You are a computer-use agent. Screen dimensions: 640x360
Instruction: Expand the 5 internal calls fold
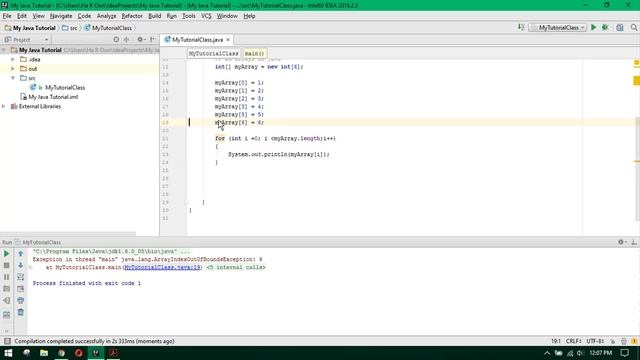click(x=236, y=267)
